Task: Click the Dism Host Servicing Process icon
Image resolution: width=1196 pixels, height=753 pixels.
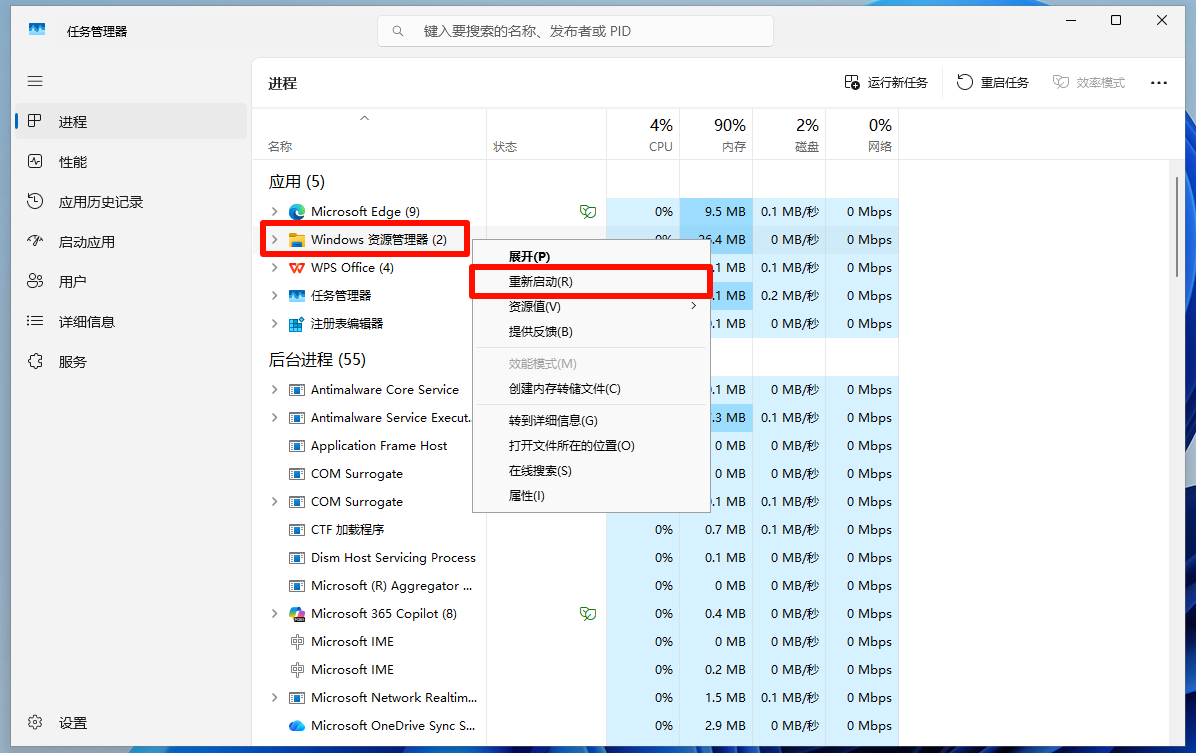Action: click(297, 558)
